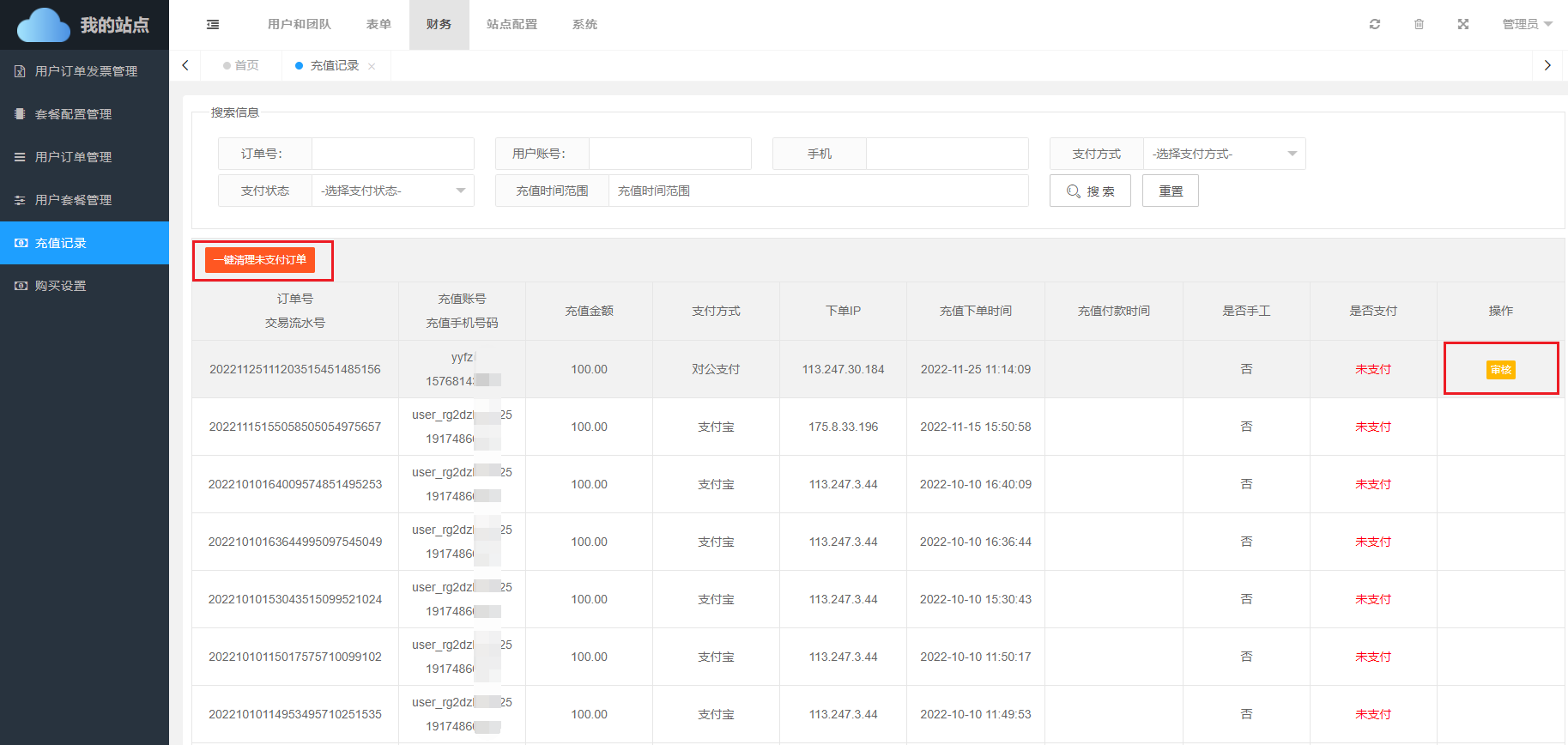Click the trash clear-cache icon
This screenshot has height=745, width=1568.
tap(1419, 24)
